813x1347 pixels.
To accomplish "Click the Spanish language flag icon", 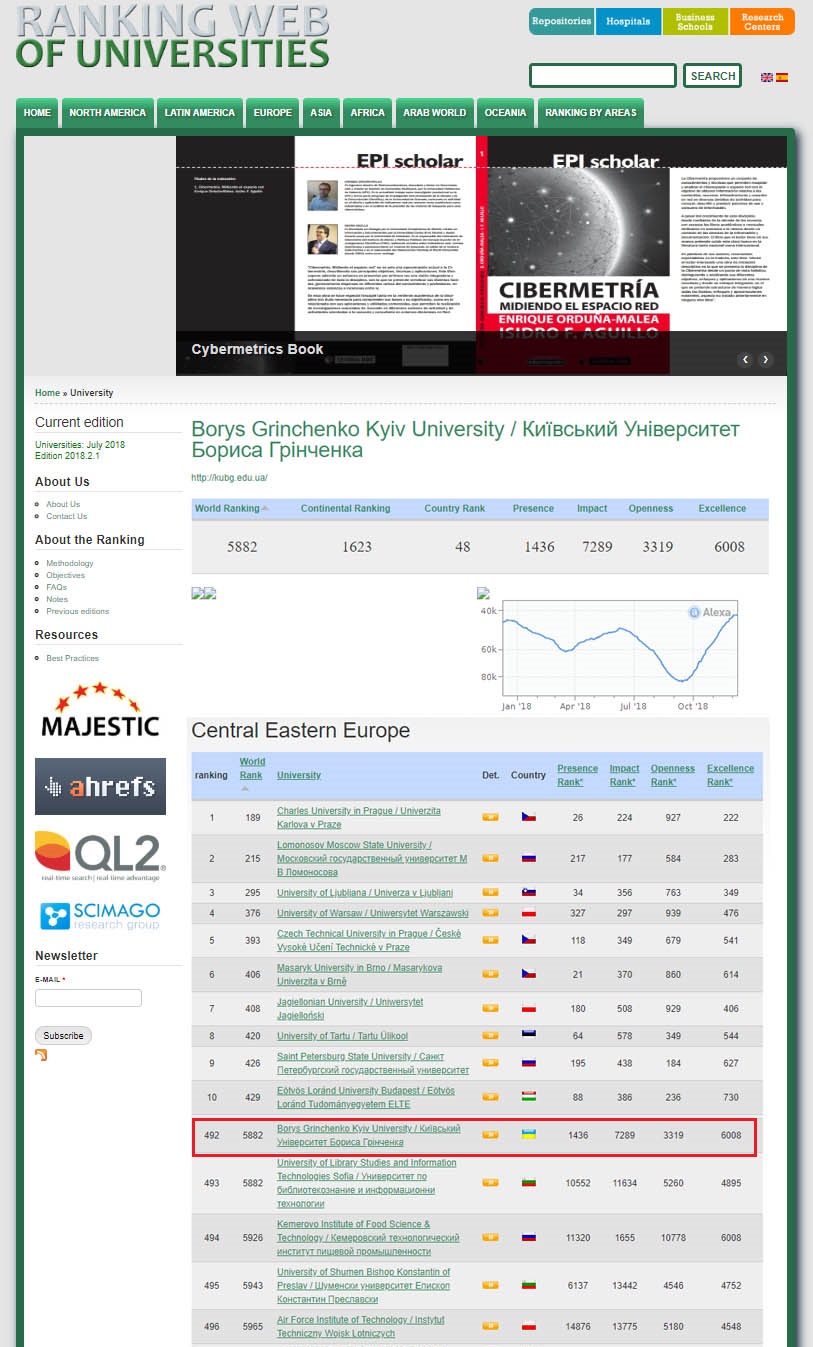I will click(x=782, y=77).
